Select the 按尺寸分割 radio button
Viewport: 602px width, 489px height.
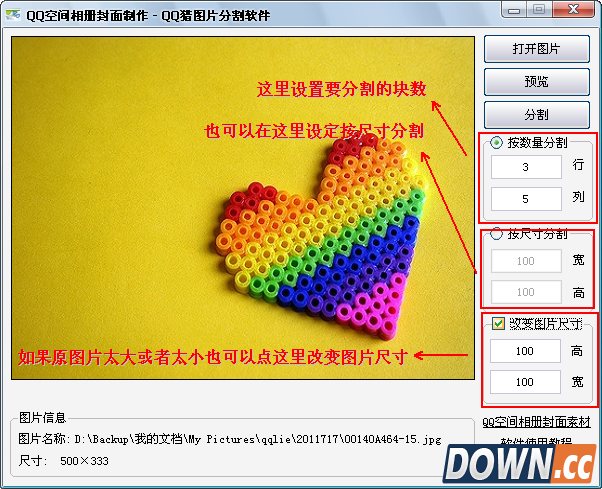pyautogui.click(x=496, y=233)
